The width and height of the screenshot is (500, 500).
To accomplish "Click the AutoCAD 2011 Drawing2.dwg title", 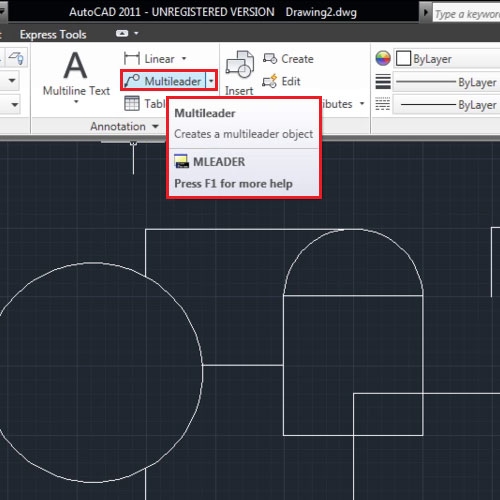I will tap(213, 12).
